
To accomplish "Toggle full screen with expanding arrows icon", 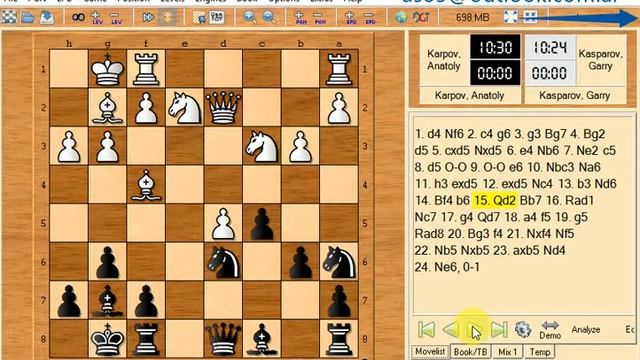I will pos(511,17).
